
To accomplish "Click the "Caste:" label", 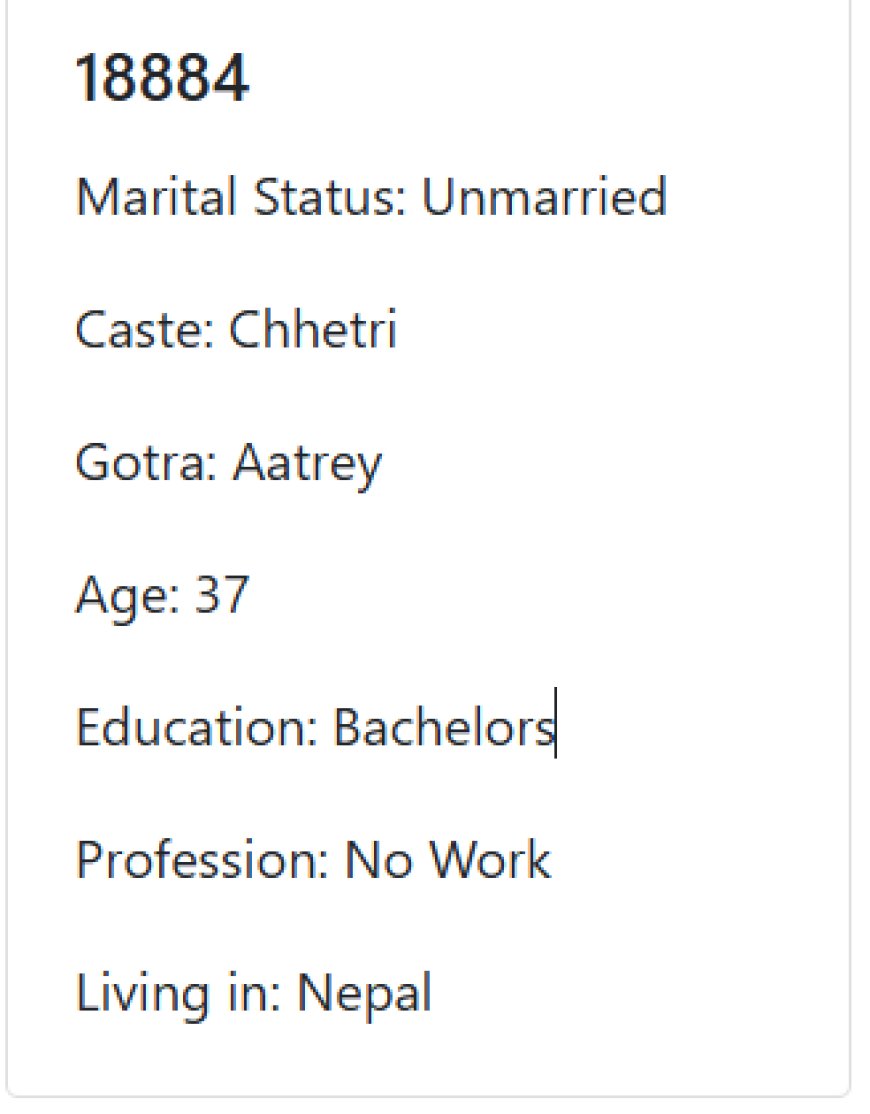I will [x=144, y=329].
